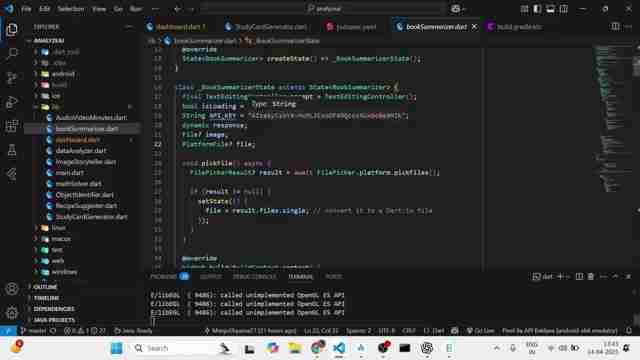Switch to Ports panel tab
The image size is (640, 360).
point(333,276)
